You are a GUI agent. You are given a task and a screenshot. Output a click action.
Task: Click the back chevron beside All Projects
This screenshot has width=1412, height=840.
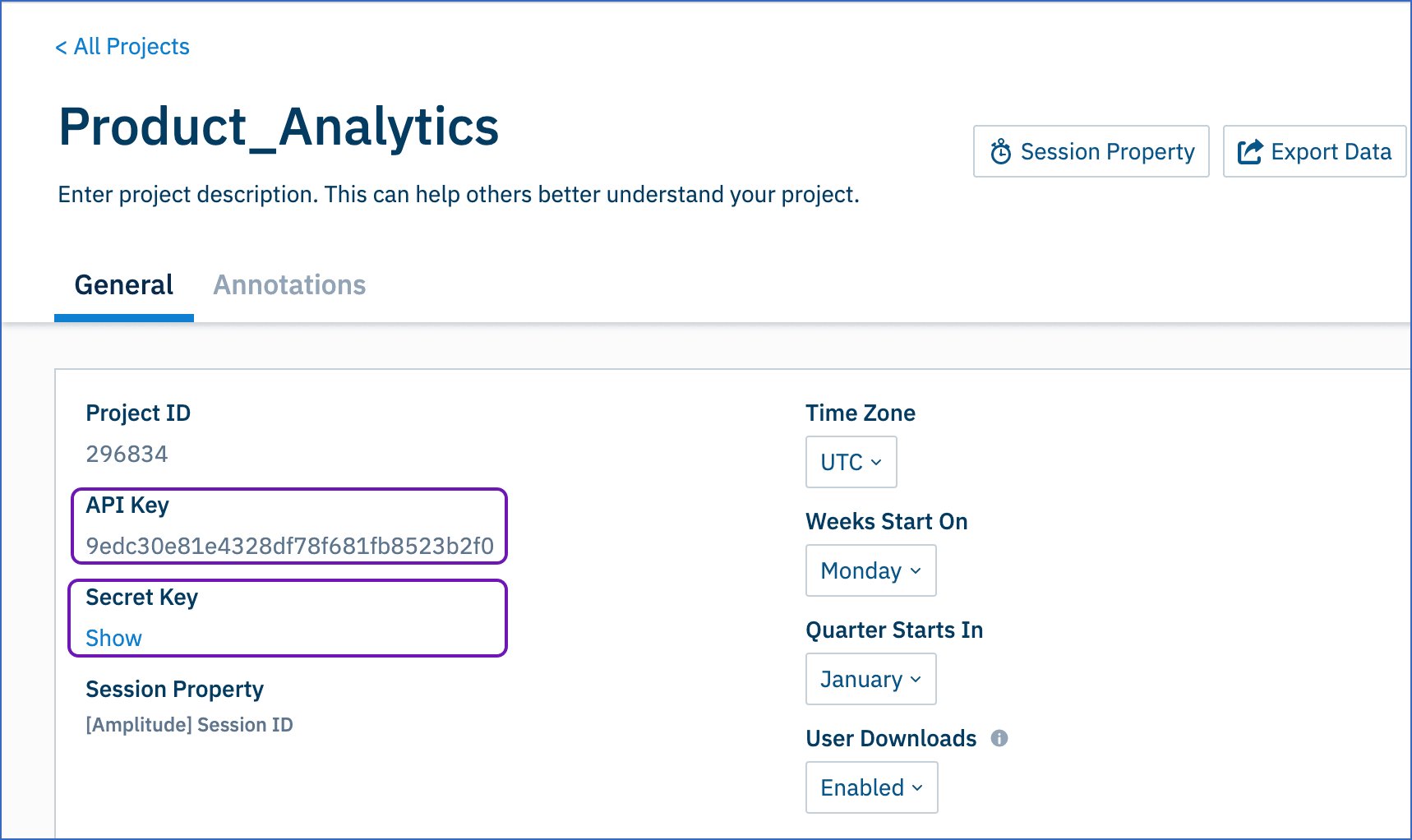tap(61, 48)
